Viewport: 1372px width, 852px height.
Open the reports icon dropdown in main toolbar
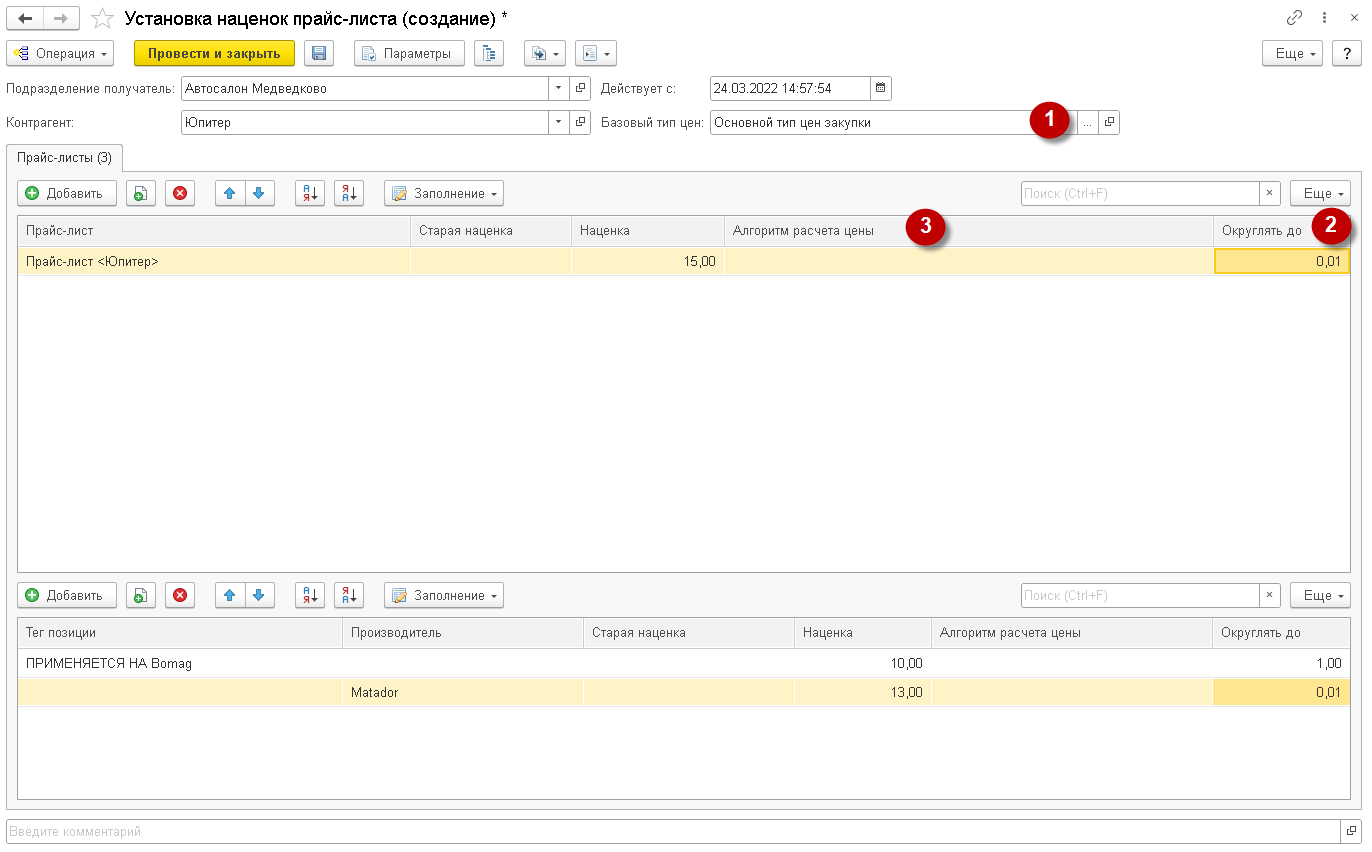pos(595,54)
